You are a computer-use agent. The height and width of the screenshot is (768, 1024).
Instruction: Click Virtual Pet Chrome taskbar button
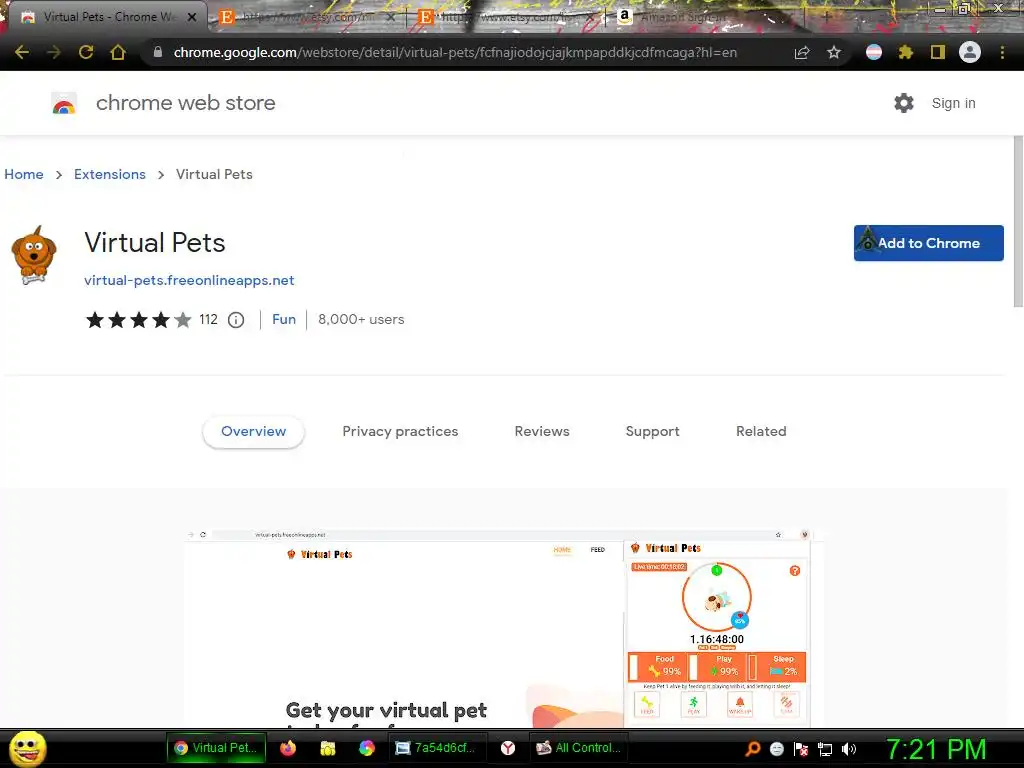click(217, 748)
